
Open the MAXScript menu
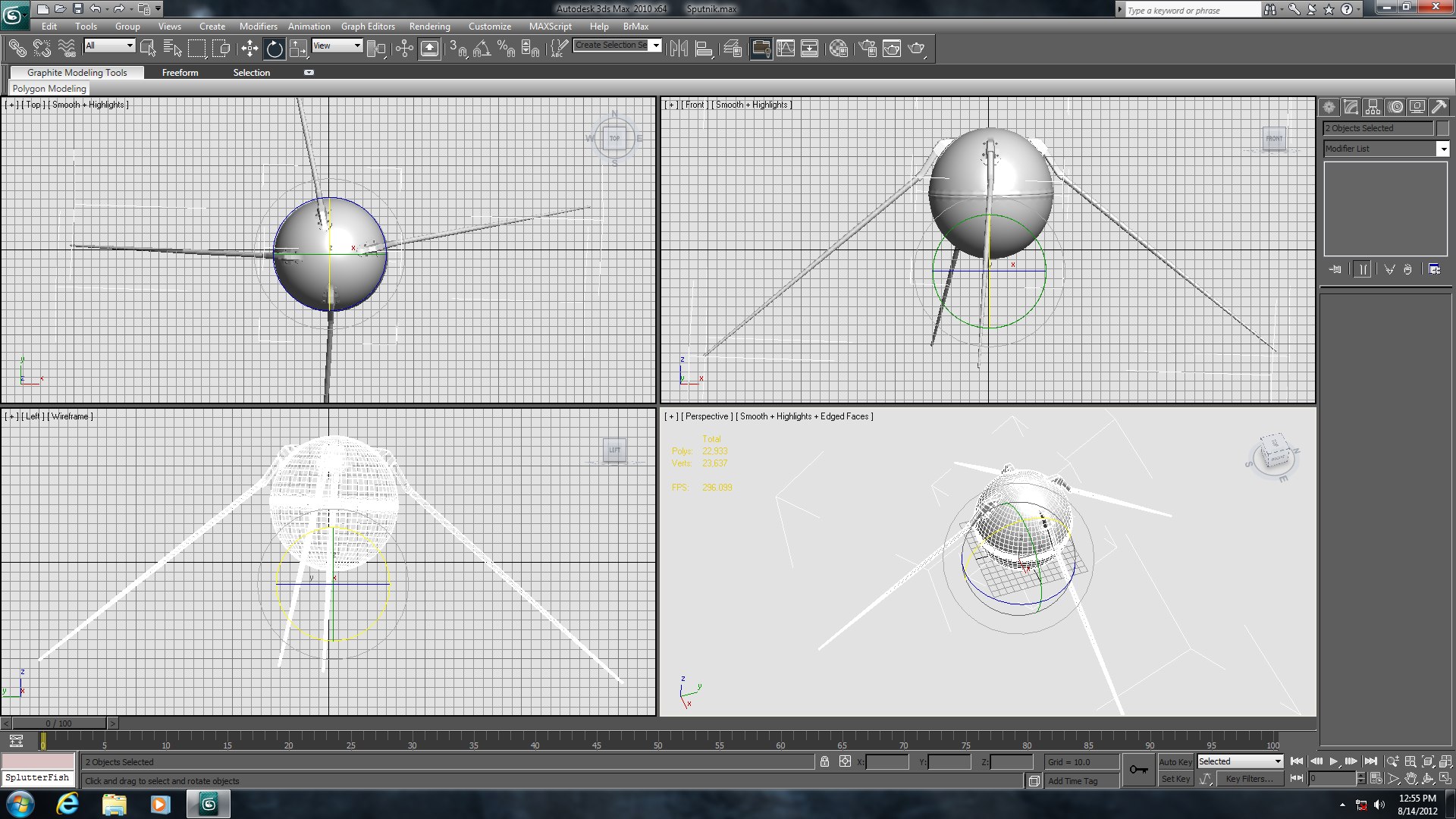coord(550,26)
